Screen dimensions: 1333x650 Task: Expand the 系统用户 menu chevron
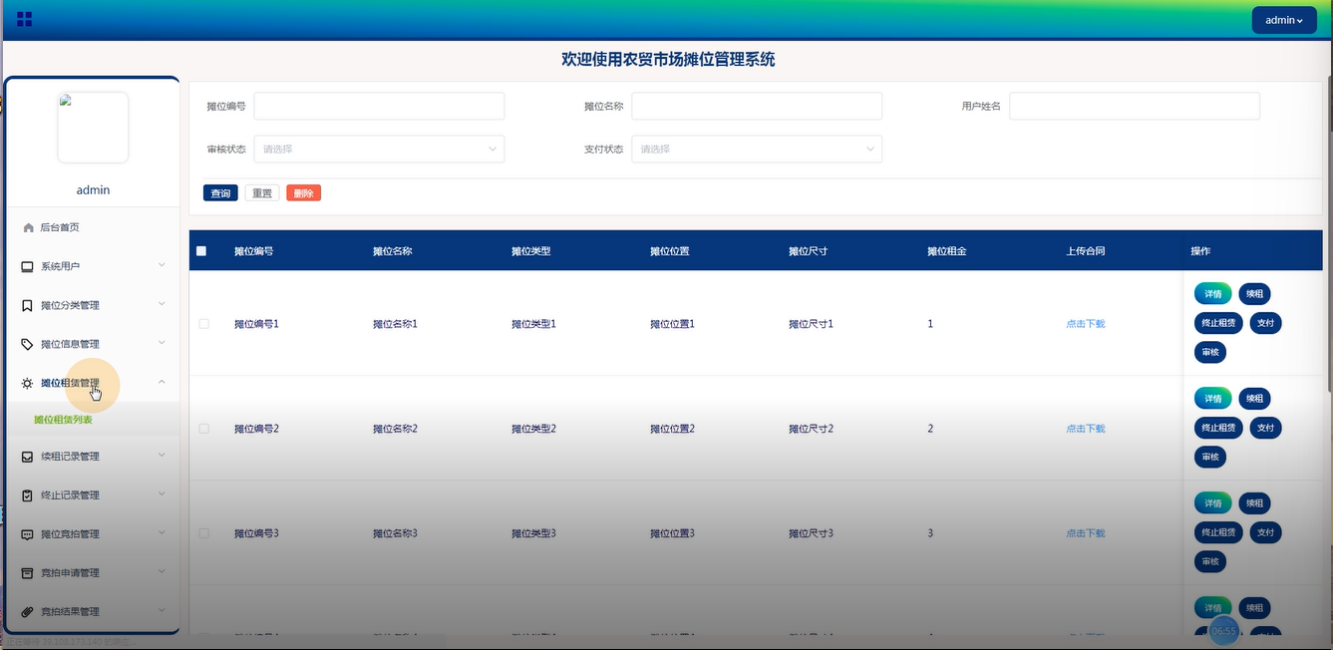click(x=162, y=265)
